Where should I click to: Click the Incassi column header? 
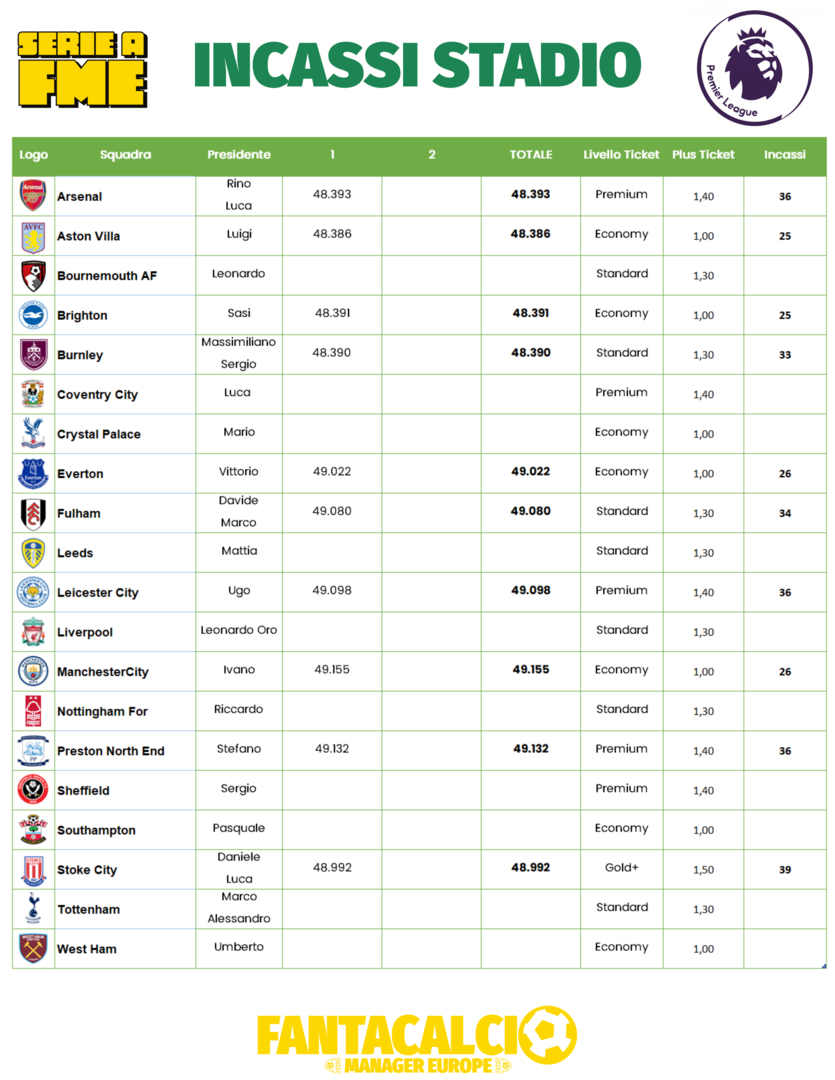pos(784,155)
